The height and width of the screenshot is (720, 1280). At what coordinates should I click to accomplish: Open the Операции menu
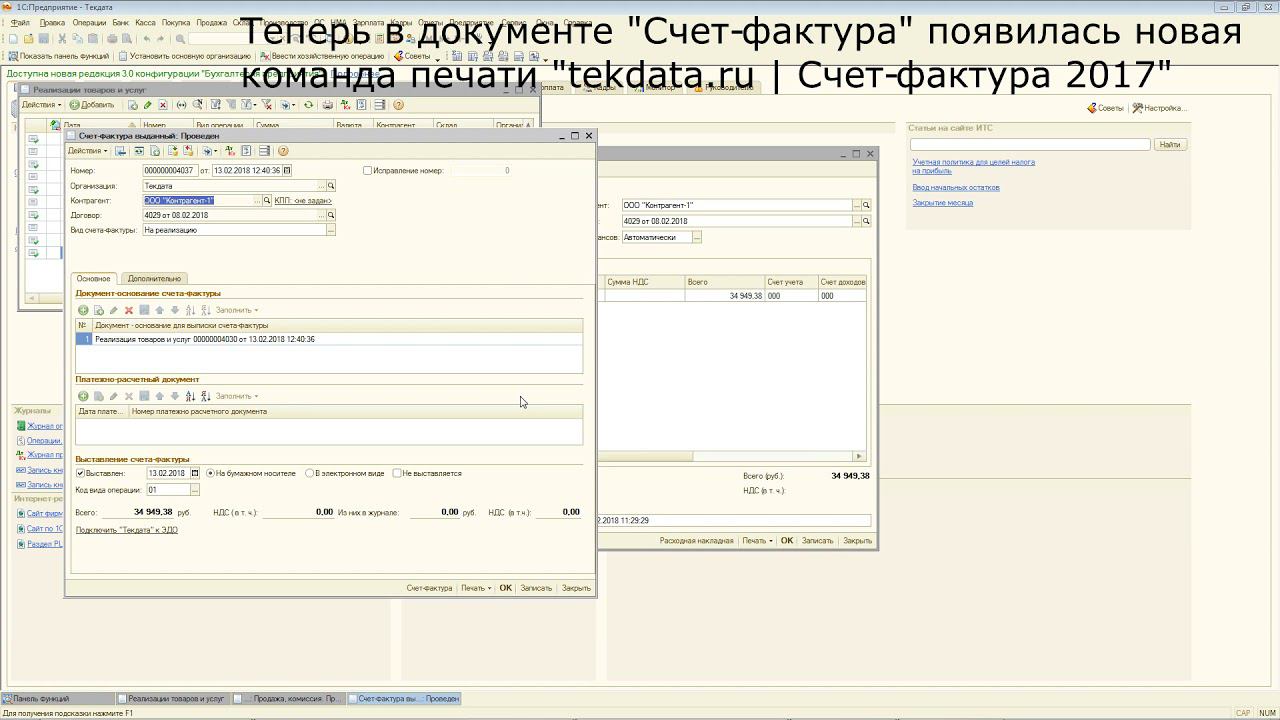click(89, 22)
